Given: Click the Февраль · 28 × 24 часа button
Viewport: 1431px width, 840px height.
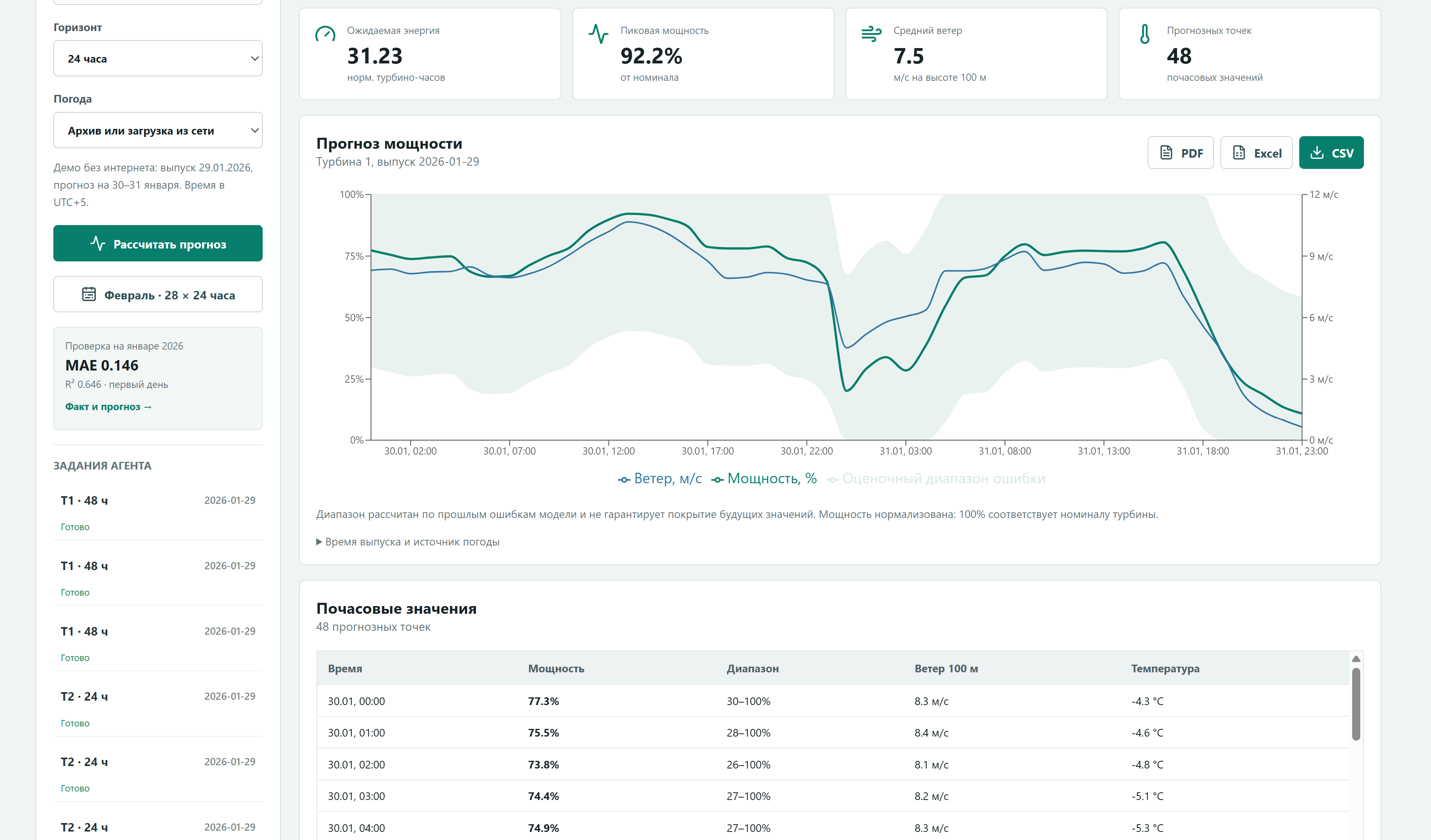Looking at the screenshot, I should click(158, 295).
